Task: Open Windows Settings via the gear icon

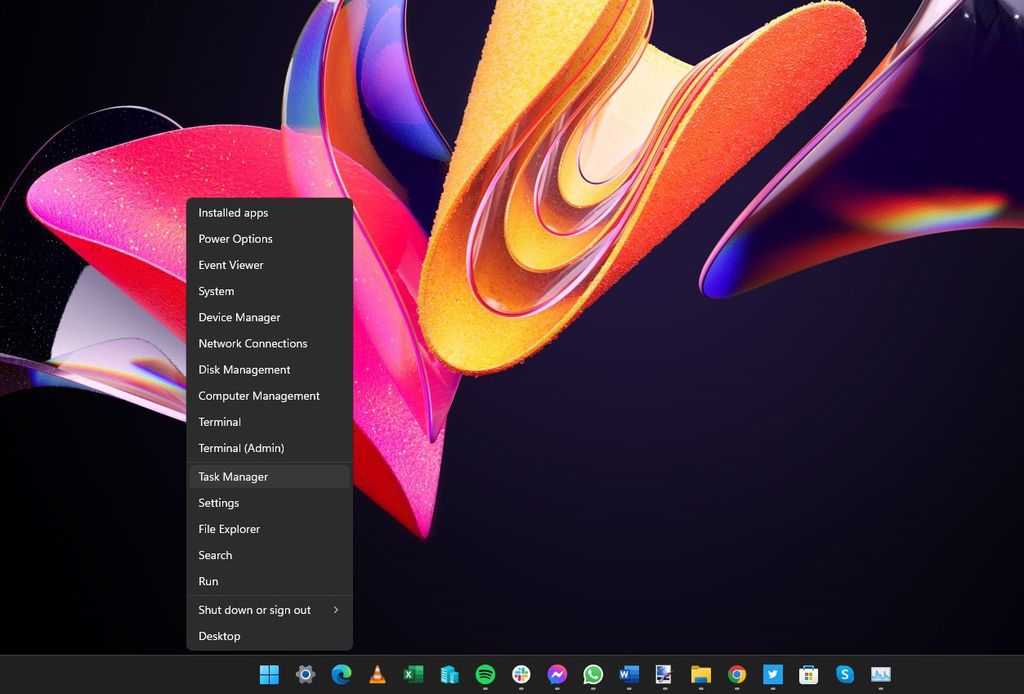Action: pos(304,674)
